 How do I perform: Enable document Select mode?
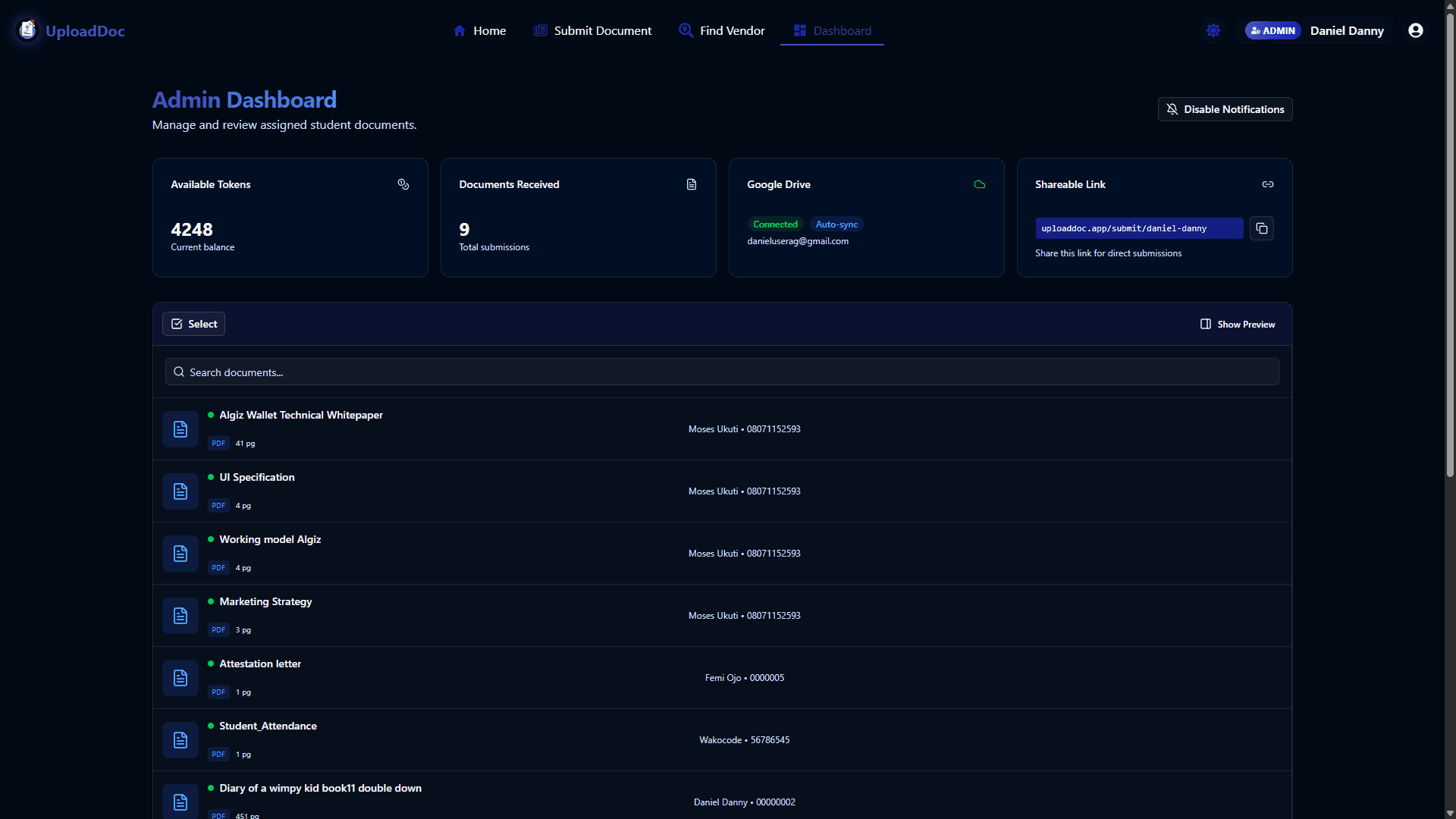coord(193,324)
